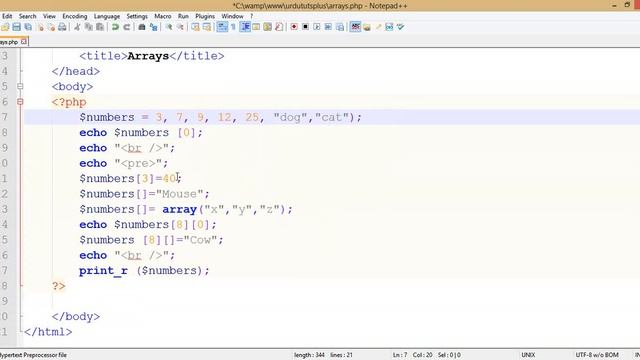
Task: Open the Settings menu
Action: pos(137,16)
